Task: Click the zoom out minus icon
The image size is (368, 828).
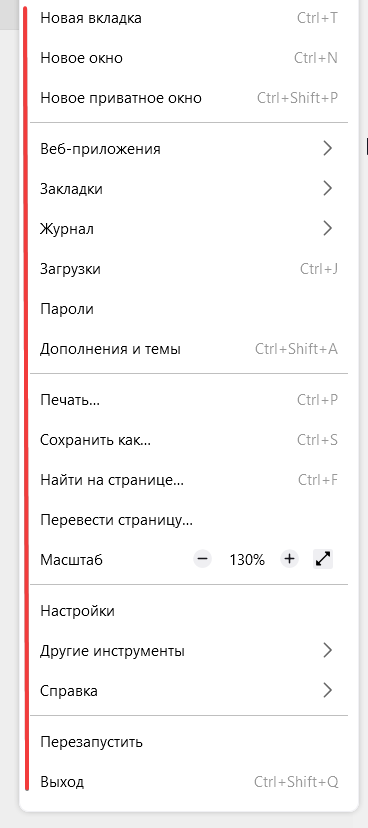Action: tap(202, 559)
